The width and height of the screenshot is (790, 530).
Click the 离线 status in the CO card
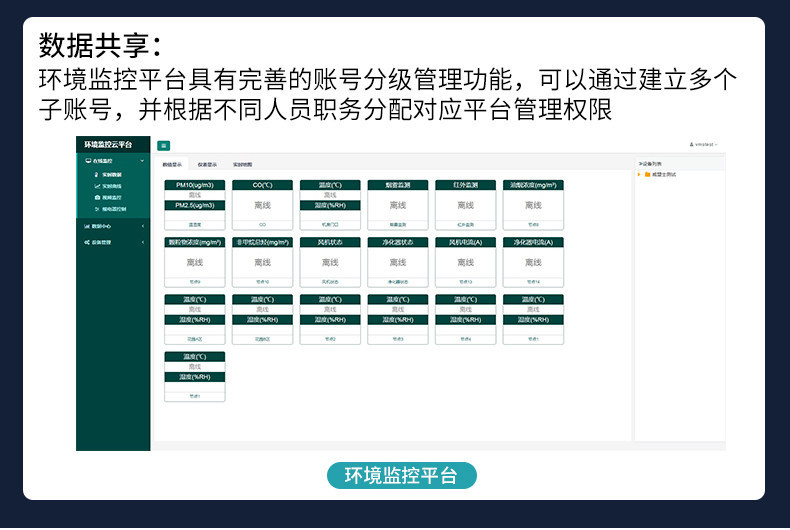coord(262,206)
